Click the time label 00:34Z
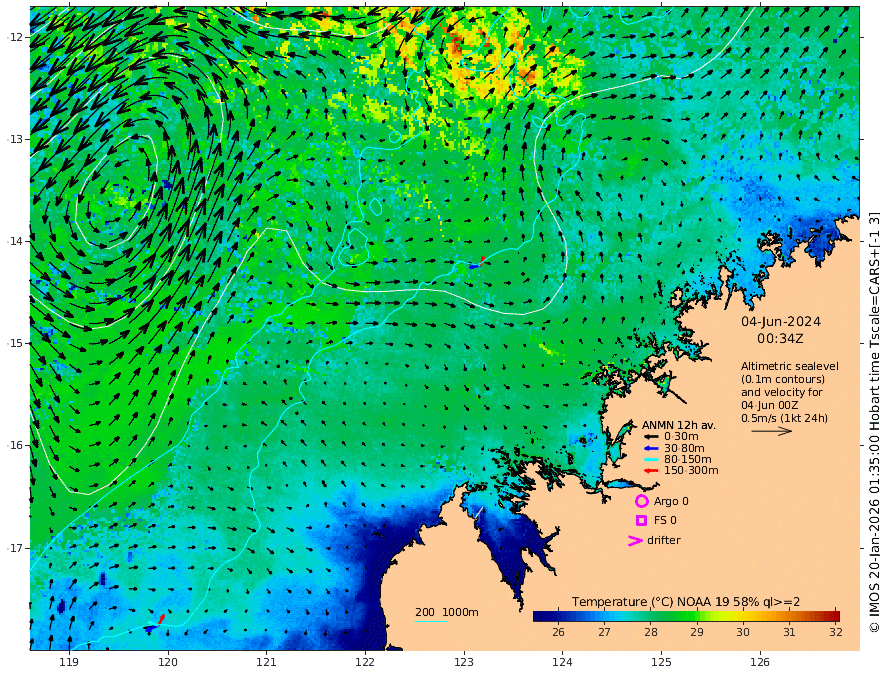Image resolution: width=880 pixels, height=680 pixels. tap(780, 339)
